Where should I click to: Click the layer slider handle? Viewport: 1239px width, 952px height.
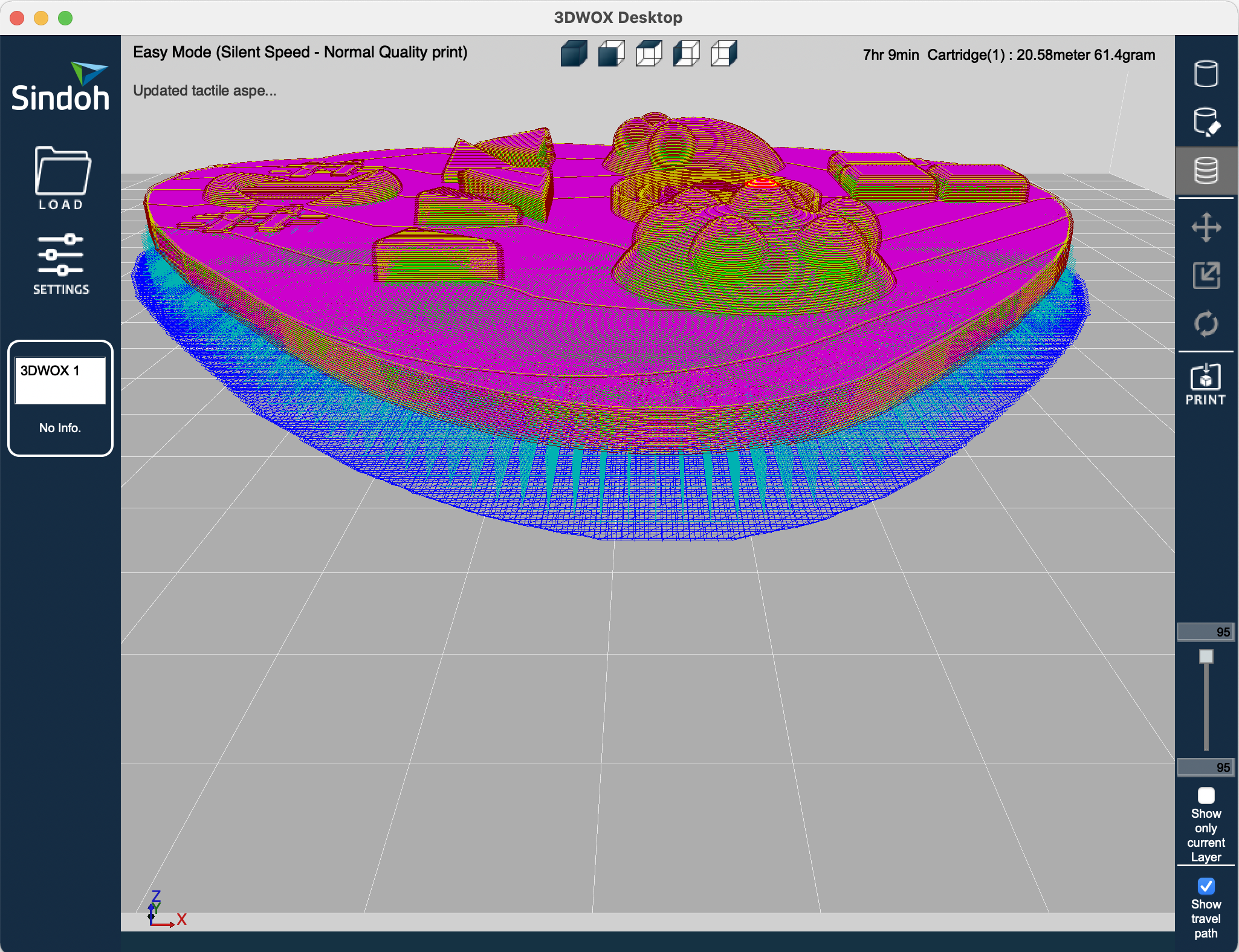[x=1206, y=656]
